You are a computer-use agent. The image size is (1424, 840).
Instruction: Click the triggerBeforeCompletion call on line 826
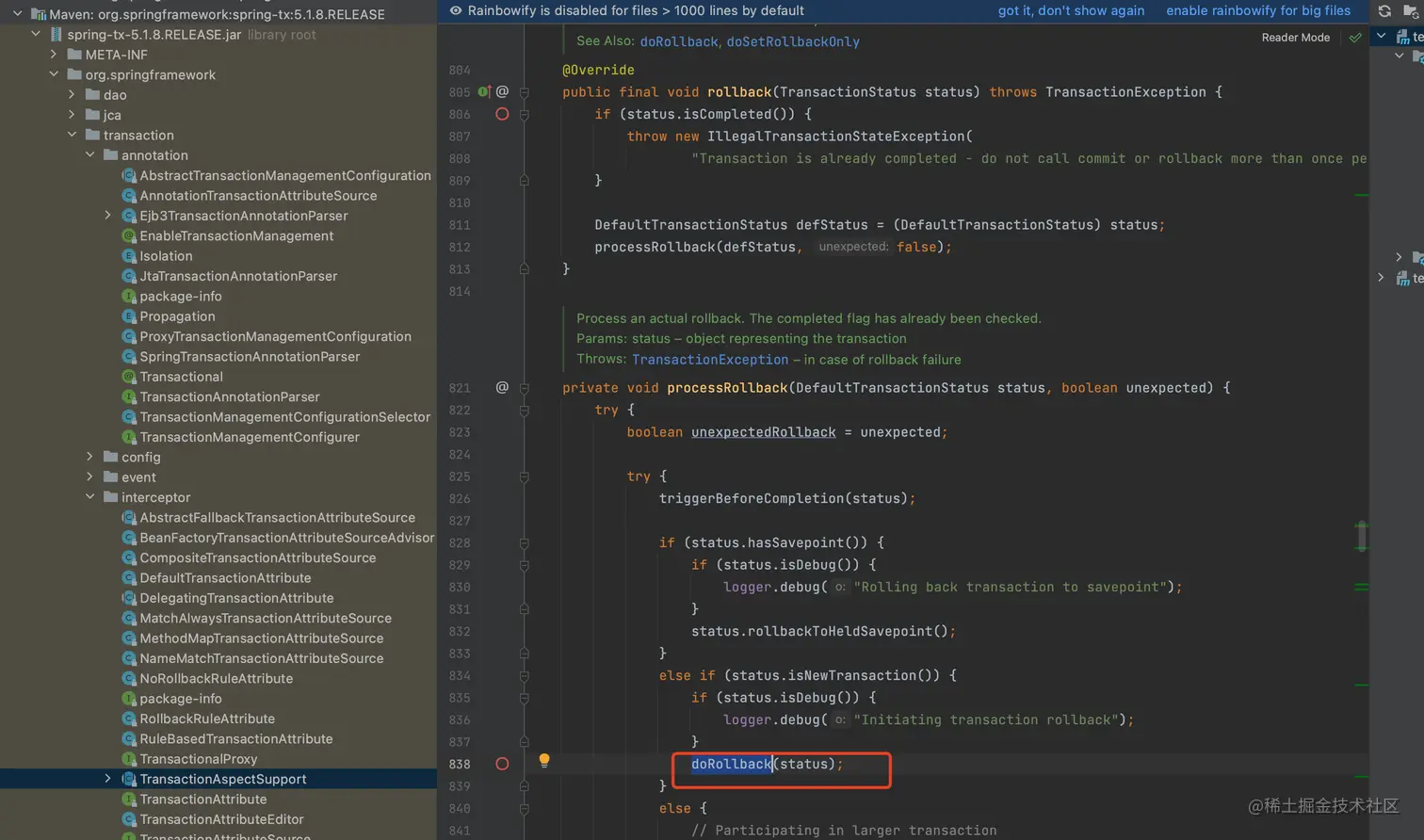pos(752,498)
